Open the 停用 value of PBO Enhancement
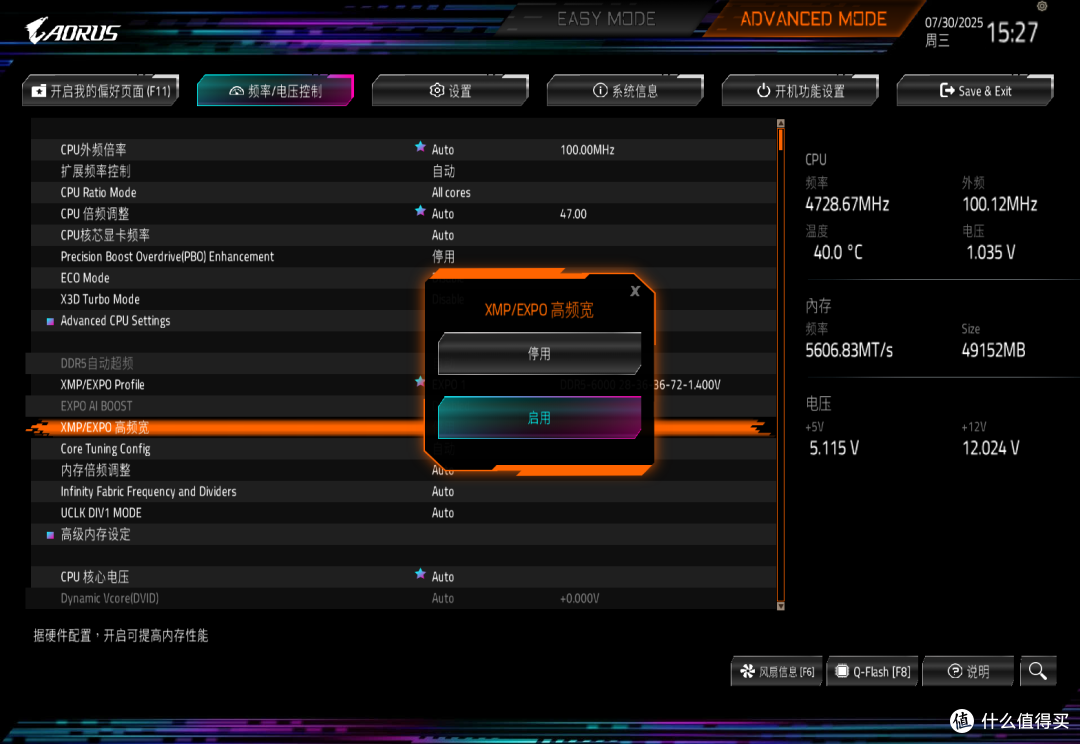The height and width of the screenshot is (744, 1080). point(444,256)
